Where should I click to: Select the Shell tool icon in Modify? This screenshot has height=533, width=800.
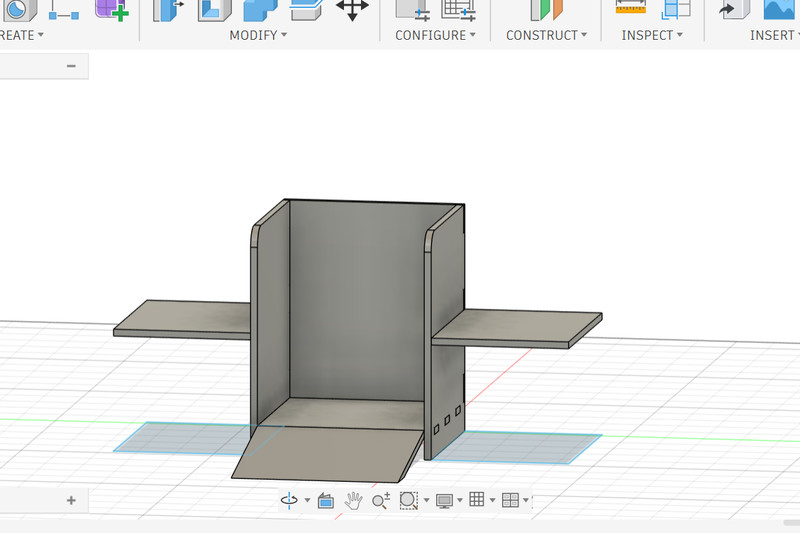[x=214, y=10]
